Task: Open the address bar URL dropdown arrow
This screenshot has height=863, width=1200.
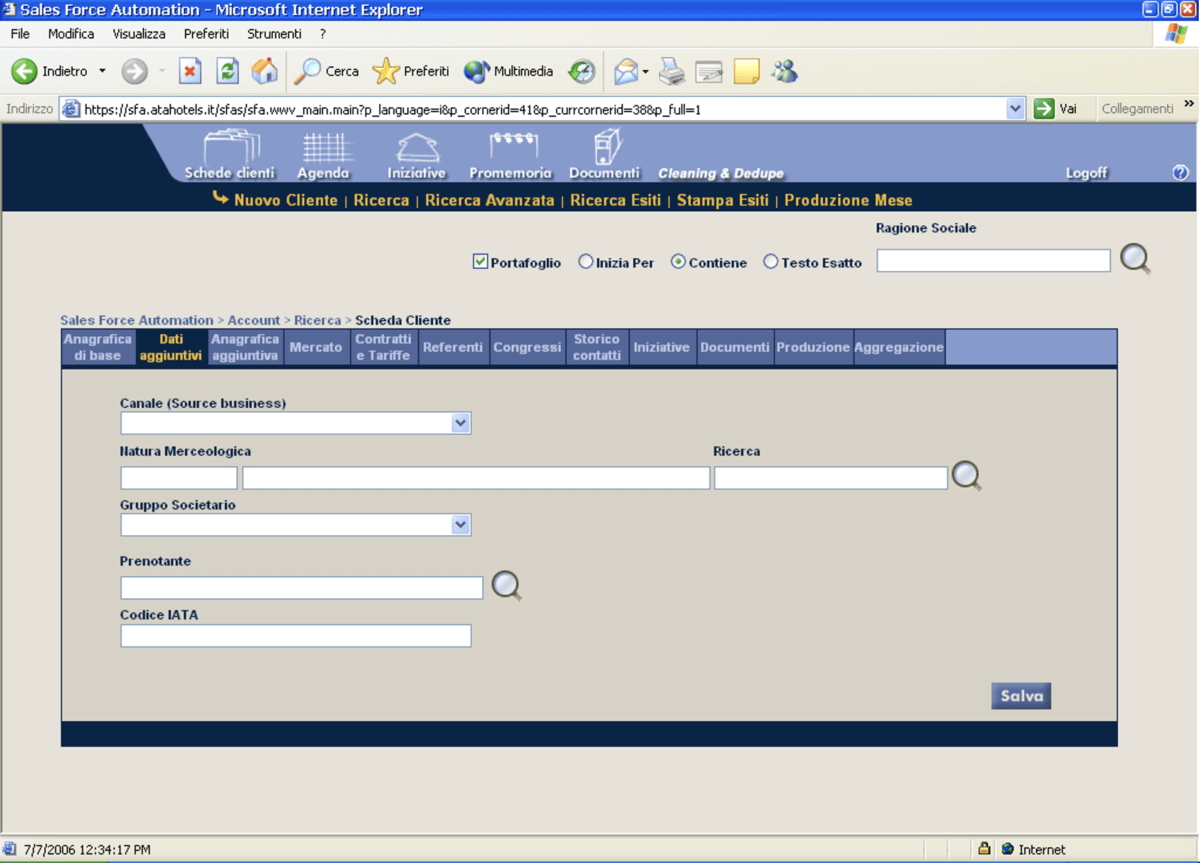Action: [1016, 108]
